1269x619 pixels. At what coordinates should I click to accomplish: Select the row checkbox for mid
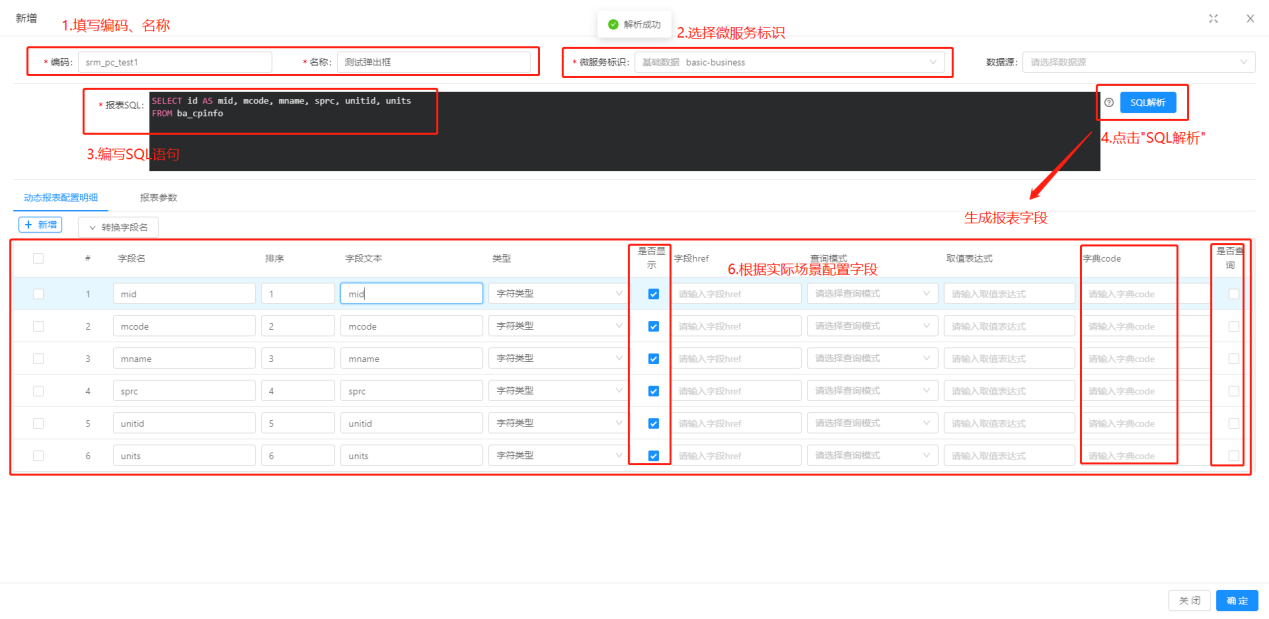(38, 294)
